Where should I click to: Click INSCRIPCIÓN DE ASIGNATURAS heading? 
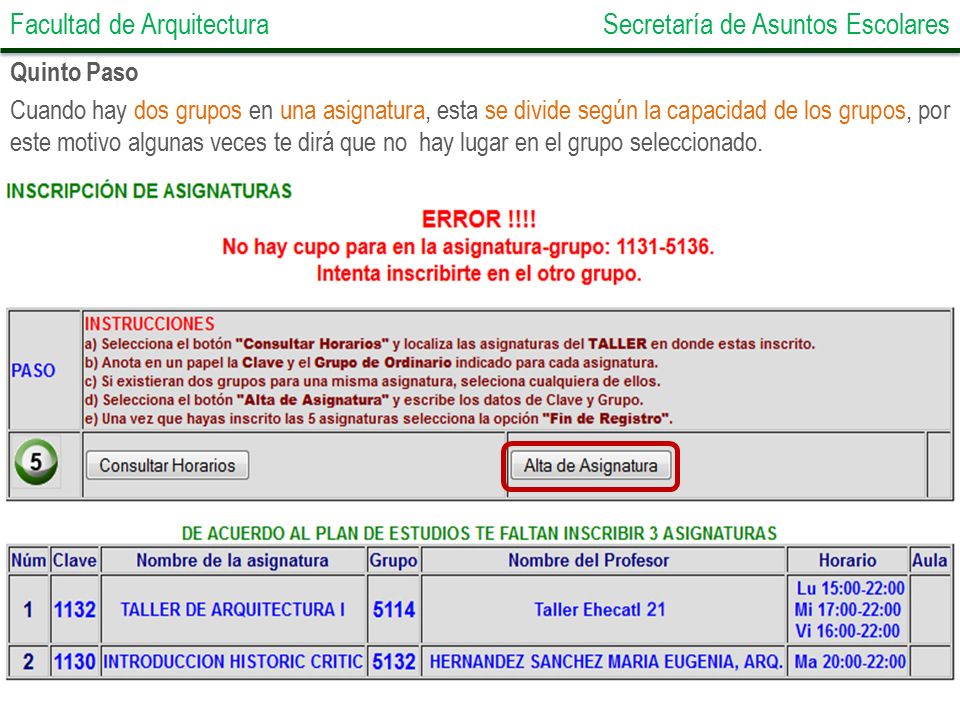tap(149, 191)
